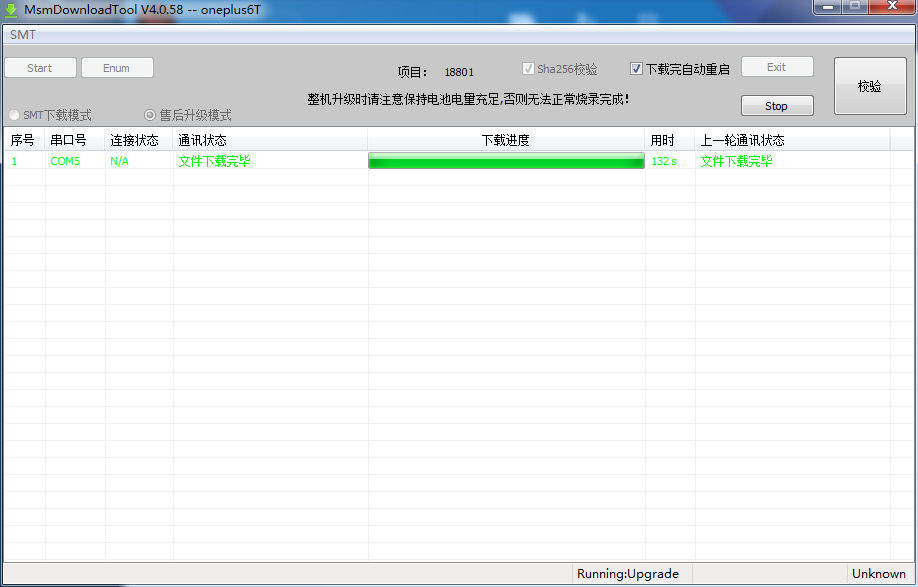Click the 项目： label
918x587 pixels.
click(x=412, y=72)
